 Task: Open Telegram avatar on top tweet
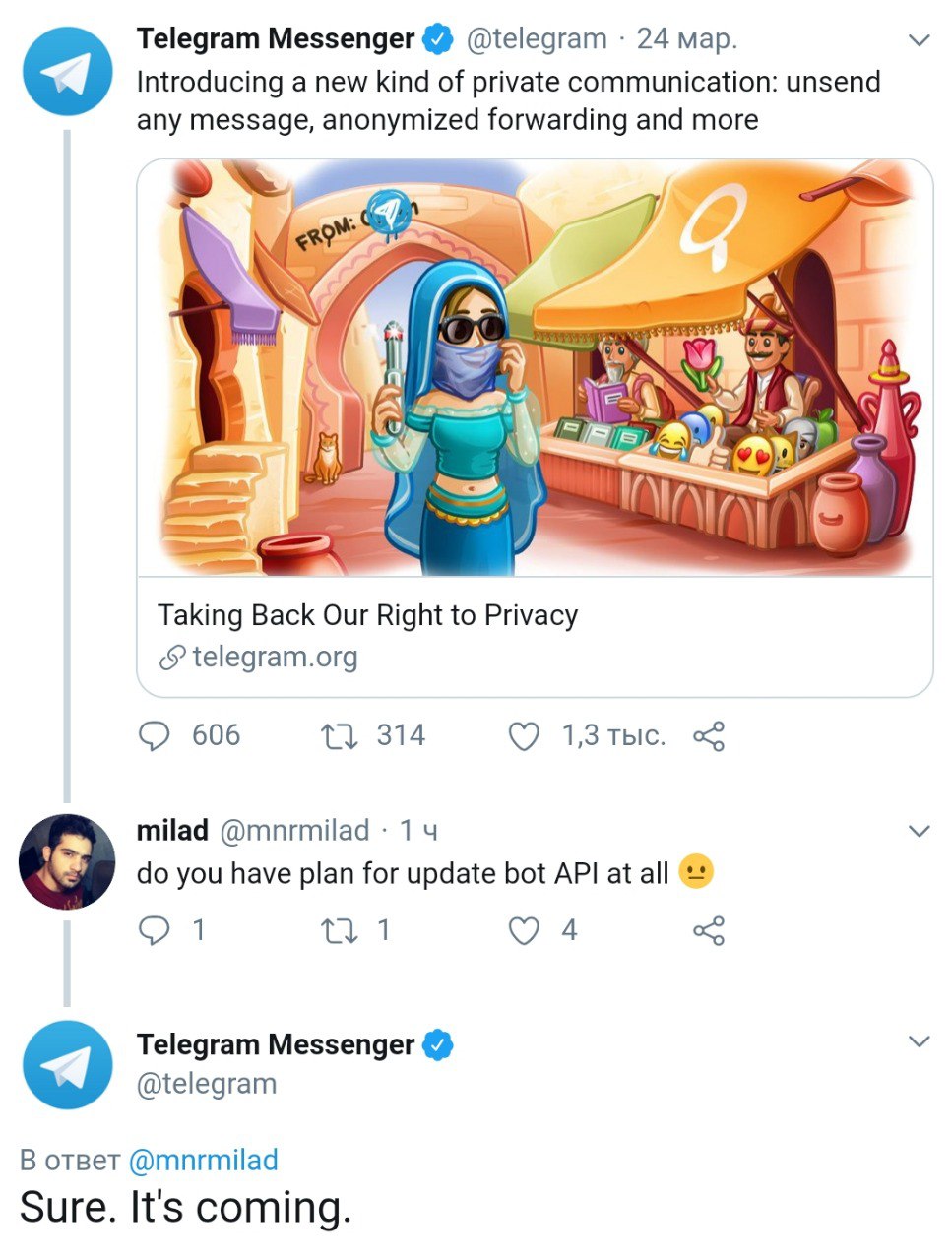68,72
